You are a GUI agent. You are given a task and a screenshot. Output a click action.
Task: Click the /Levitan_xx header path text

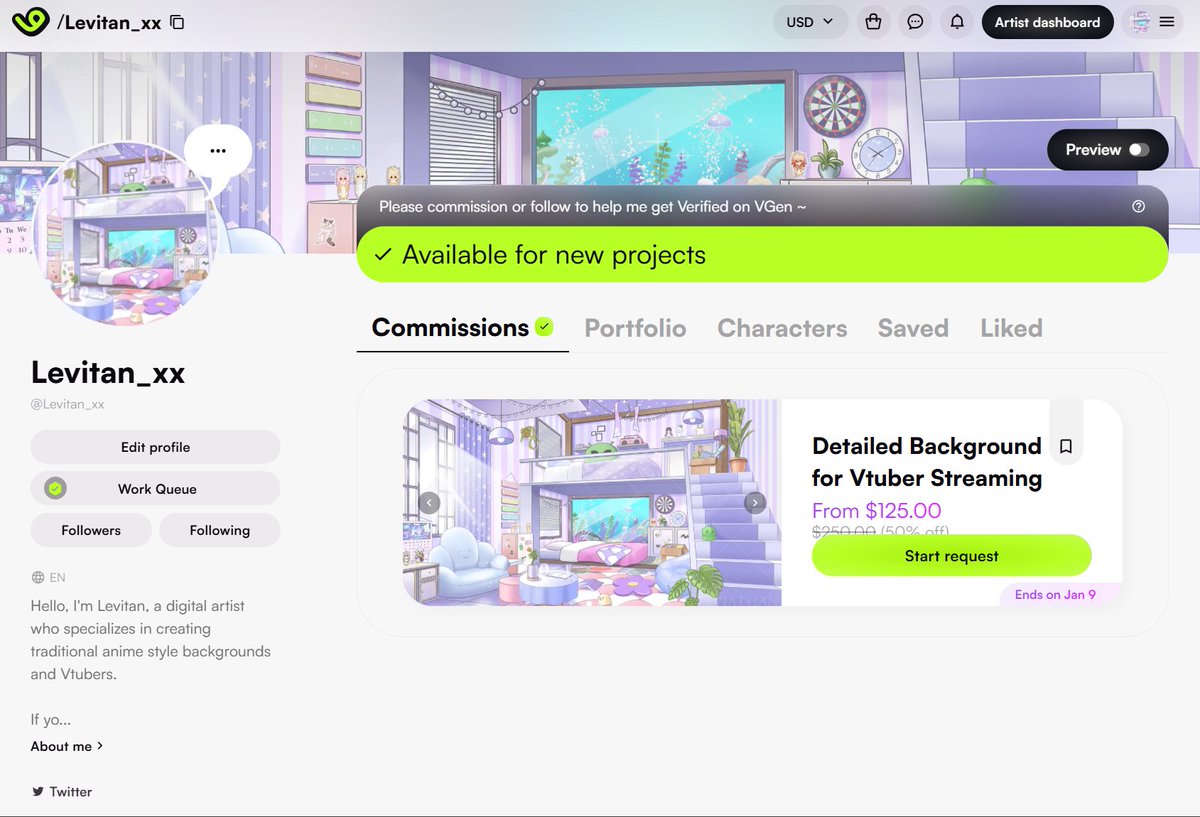coord(109,22)
